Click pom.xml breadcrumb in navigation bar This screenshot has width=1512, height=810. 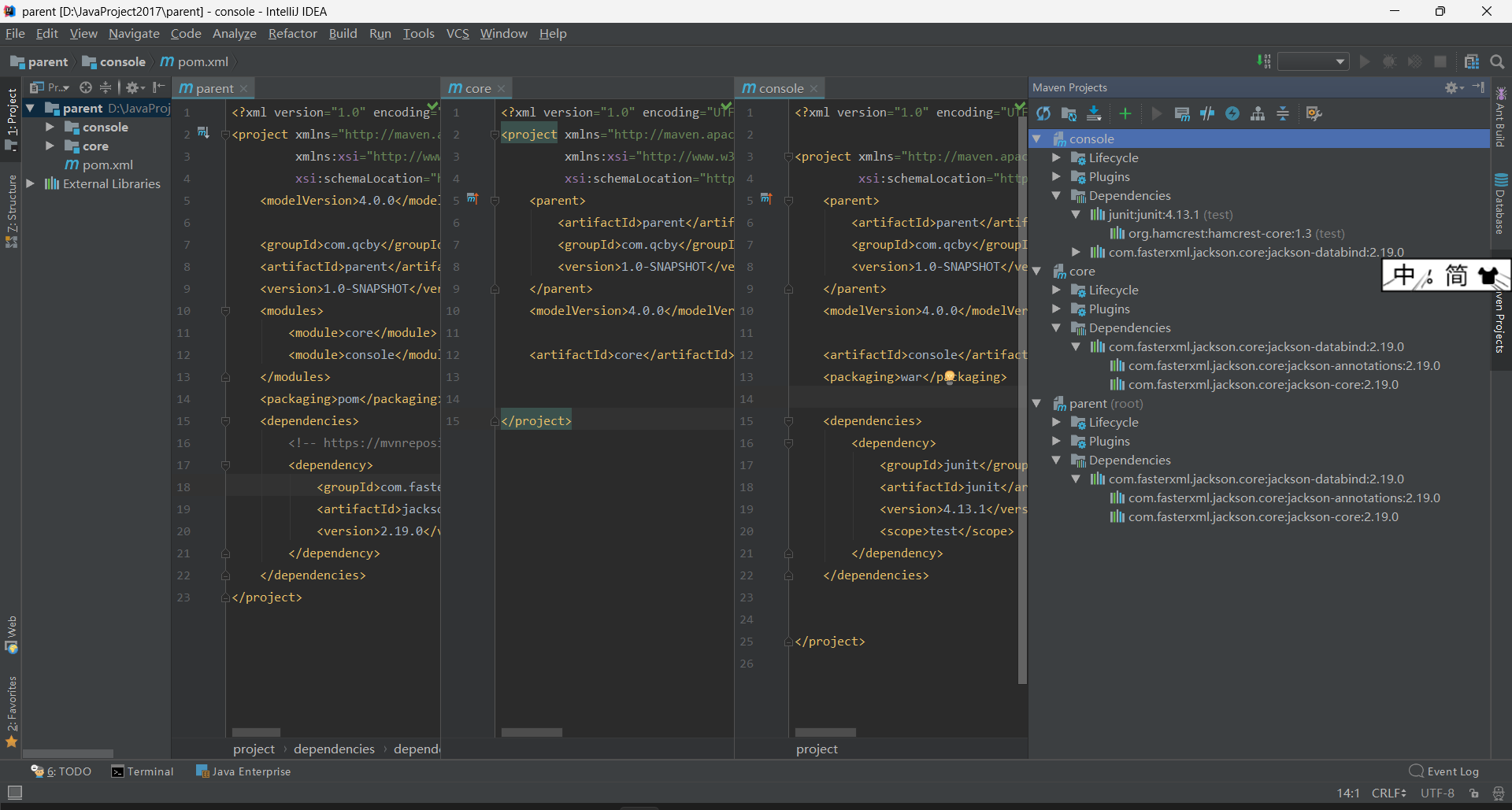click(x=195, y=61)
